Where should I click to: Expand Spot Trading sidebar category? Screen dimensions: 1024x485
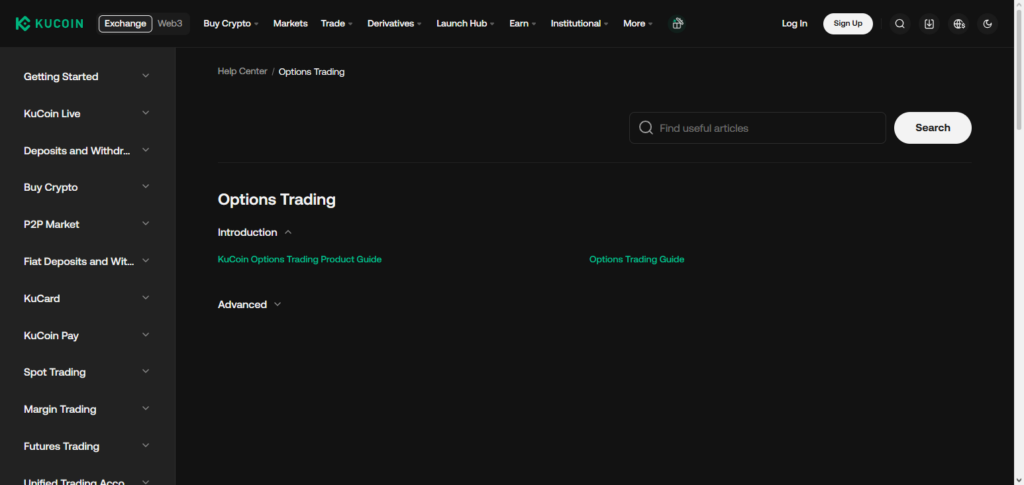(88, 372)
